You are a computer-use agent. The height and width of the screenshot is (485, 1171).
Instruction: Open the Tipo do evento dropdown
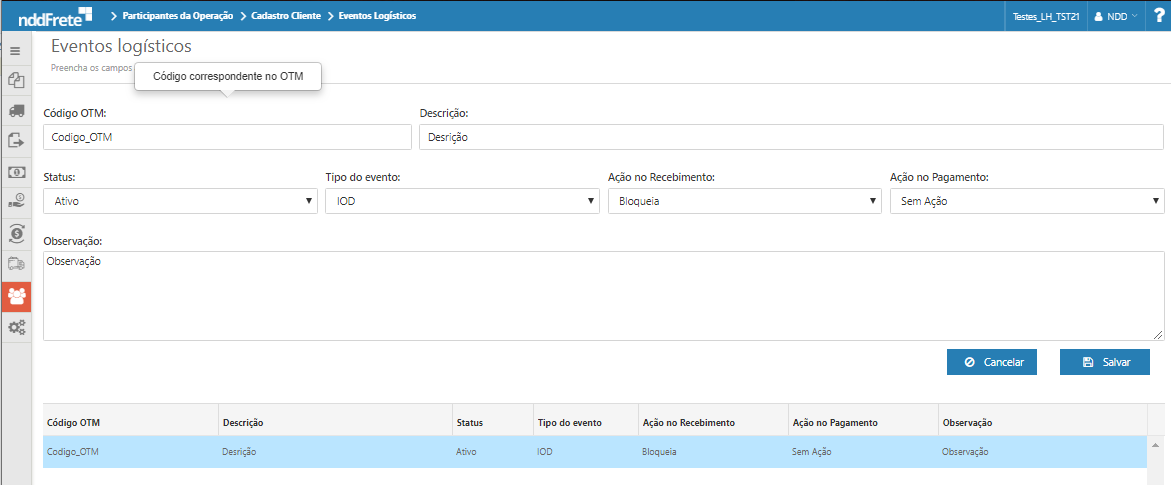(x=462, y=201)
